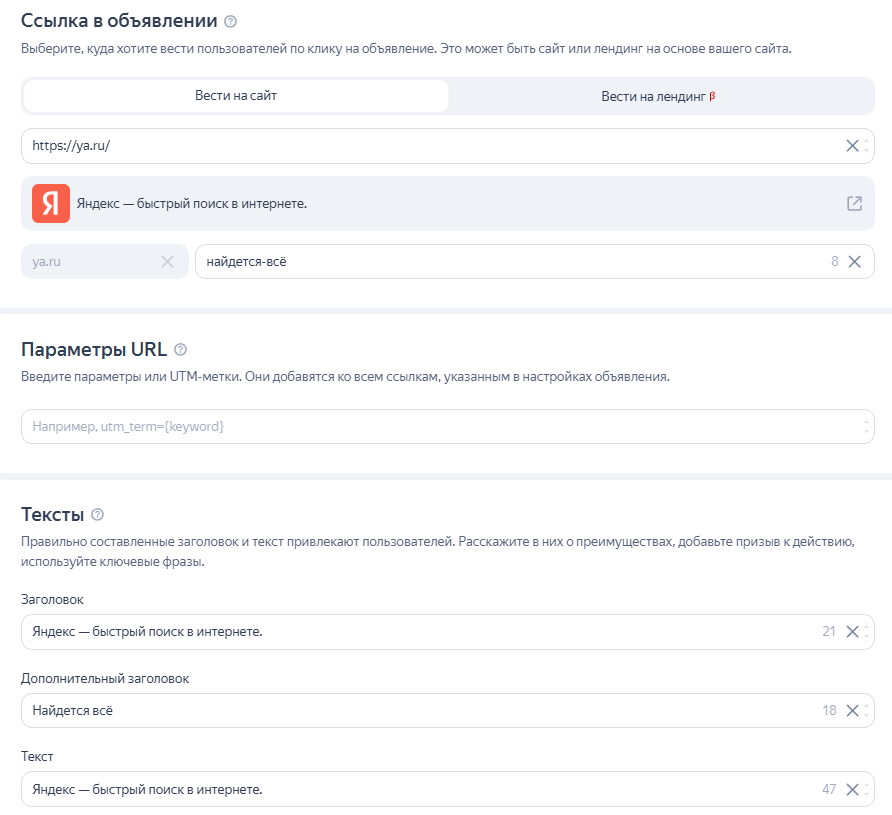Click the Ссылка в объявлении heading
892x815 pixels.
pos(119,21)
